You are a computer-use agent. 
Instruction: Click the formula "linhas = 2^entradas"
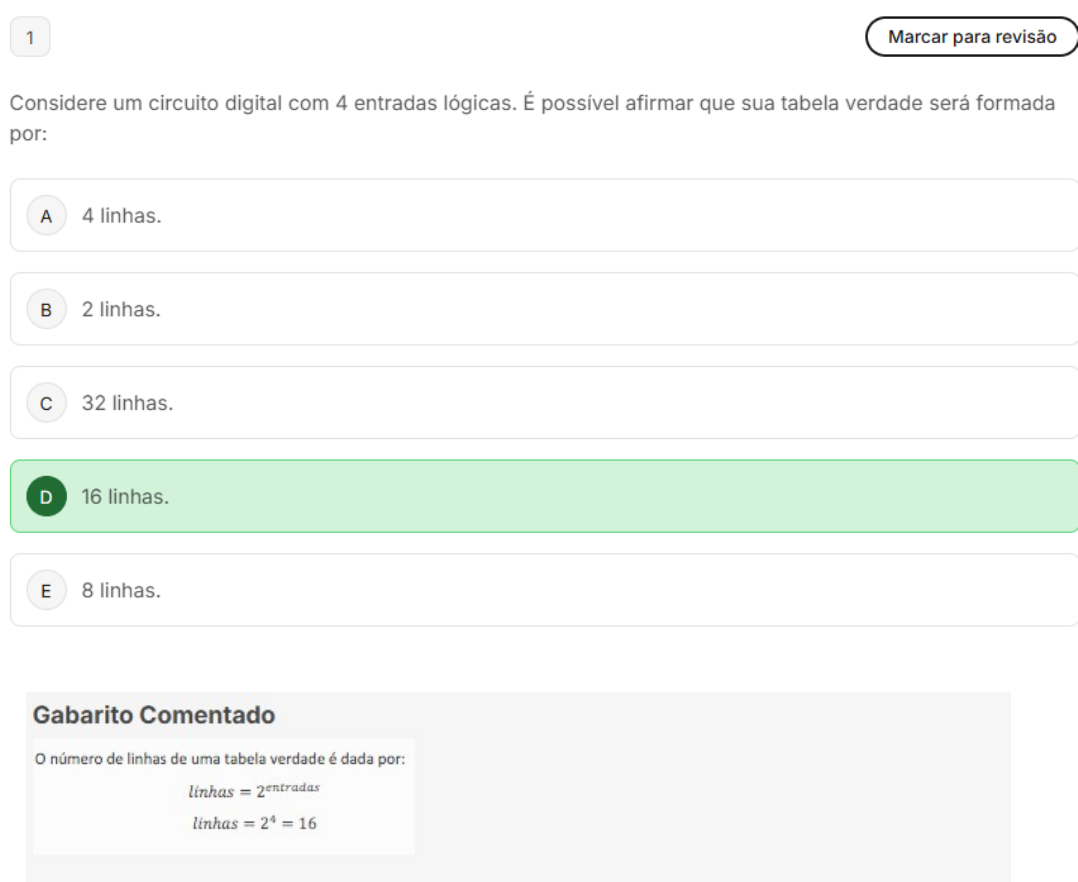tap(254, 790)
